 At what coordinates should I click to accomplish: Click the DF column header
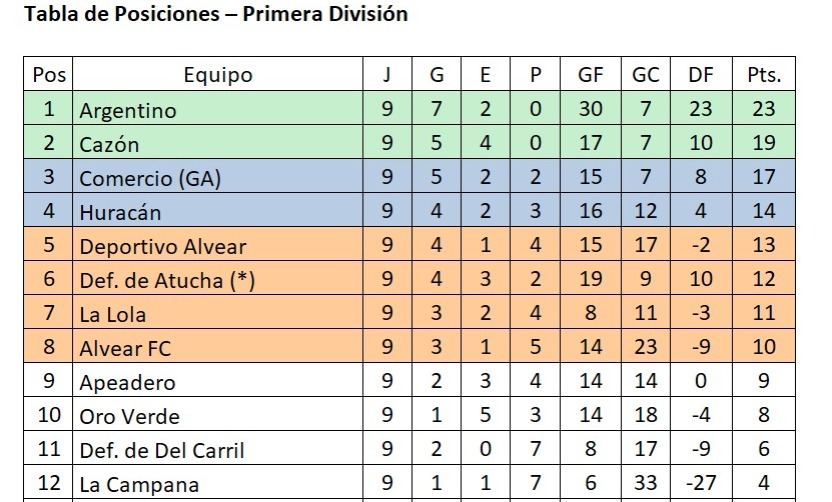pyautogui.click(x=701, y=74)
